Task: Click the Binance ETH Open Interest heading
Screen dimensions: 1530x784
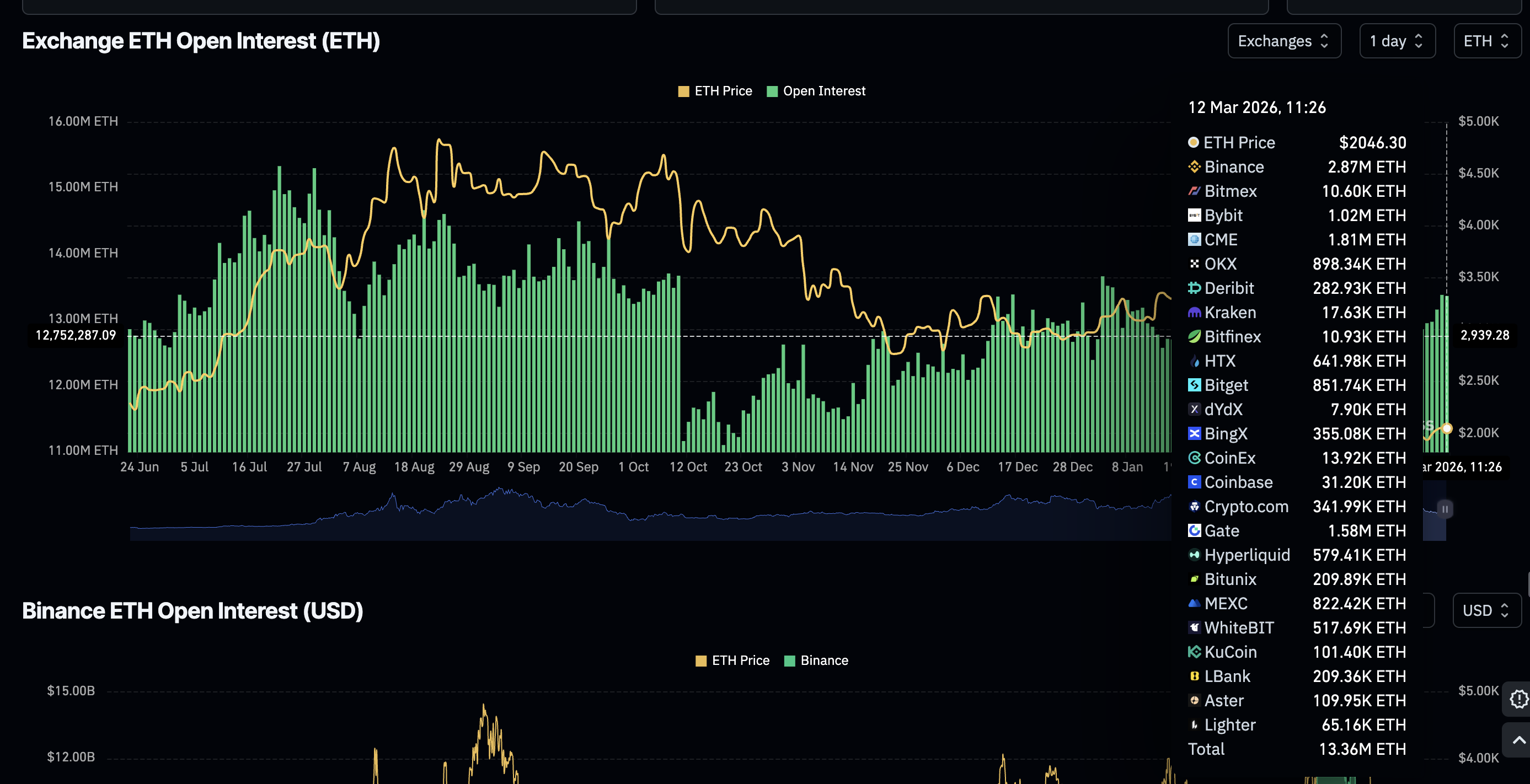Action: tap(192, 611)
